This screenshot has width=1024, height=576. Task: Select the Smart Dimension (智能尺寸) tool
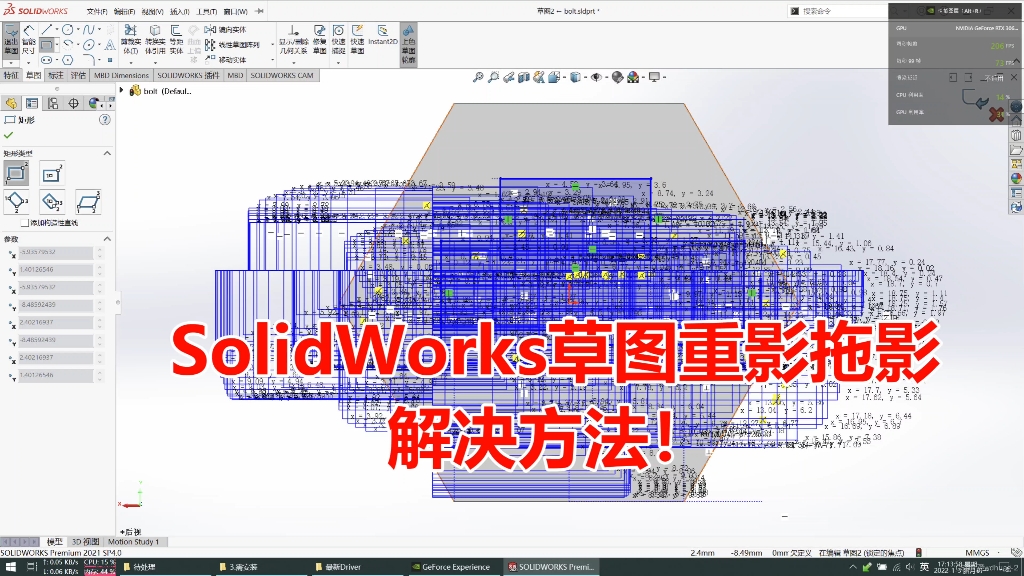coord(28,39)
